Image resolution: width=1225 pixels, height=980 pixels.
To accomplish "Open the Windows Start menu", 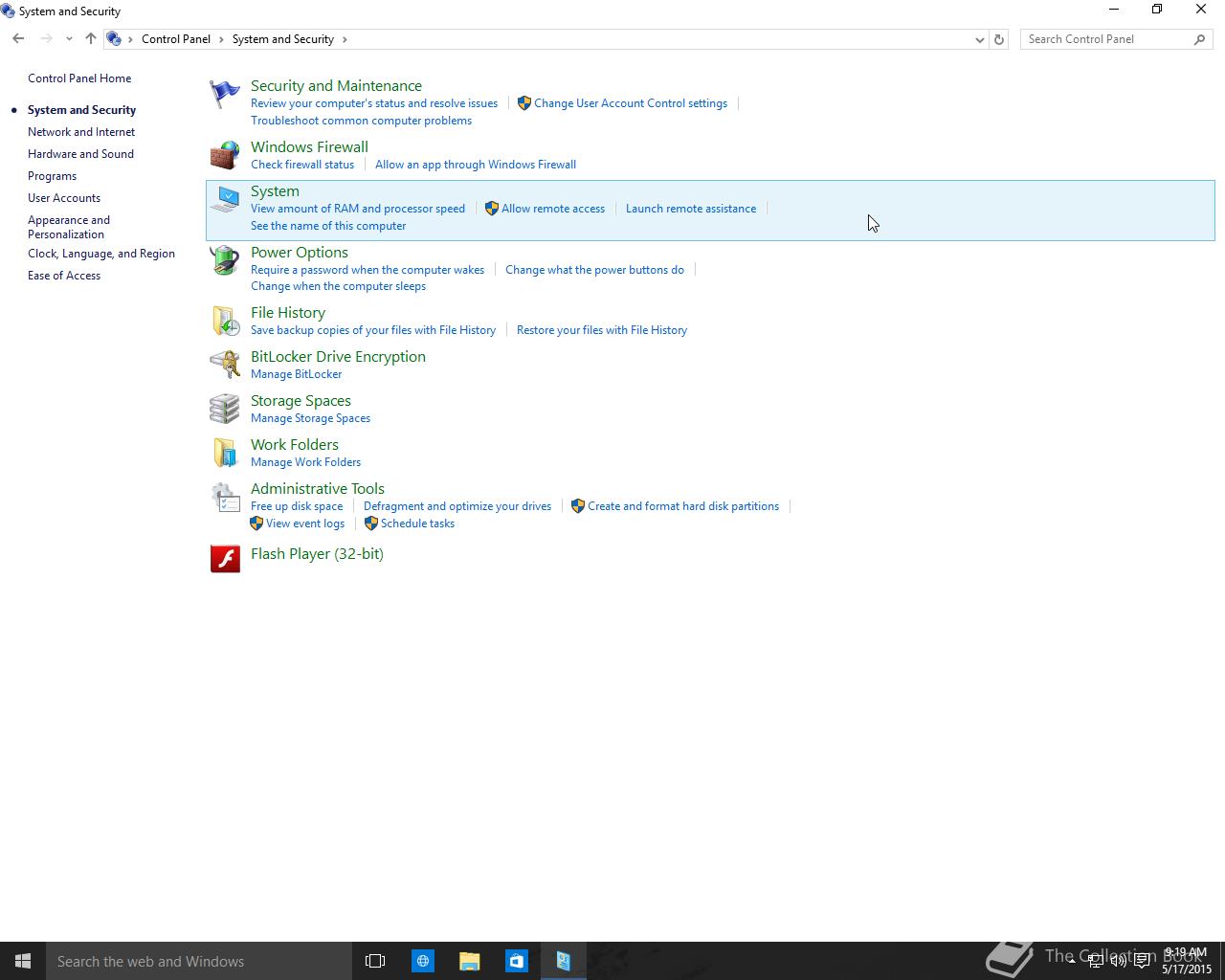I will pyautogui.click(x=23, y=961).
